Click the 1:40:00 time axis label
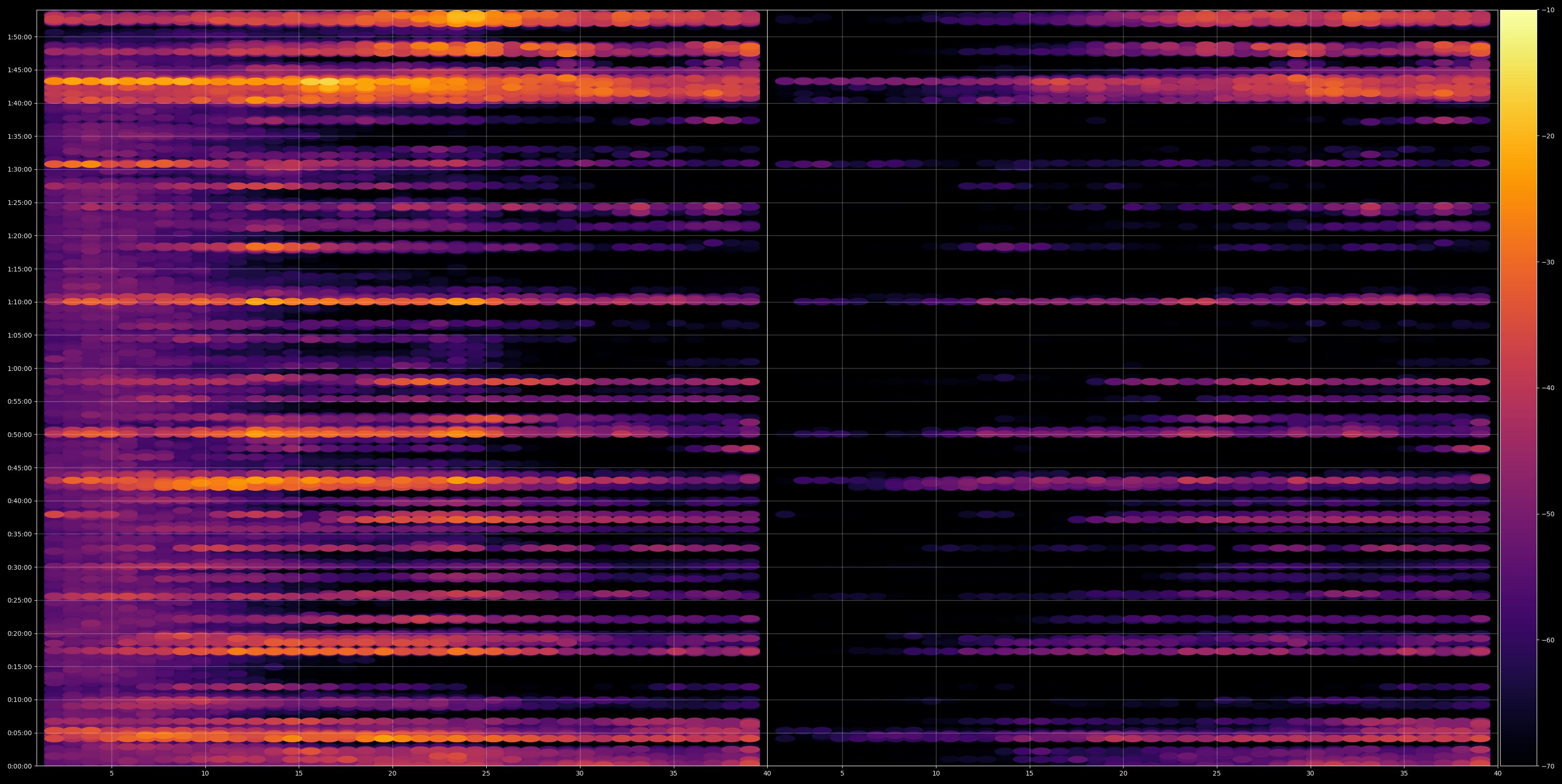The image size is (1562, 784). point(19,103)
